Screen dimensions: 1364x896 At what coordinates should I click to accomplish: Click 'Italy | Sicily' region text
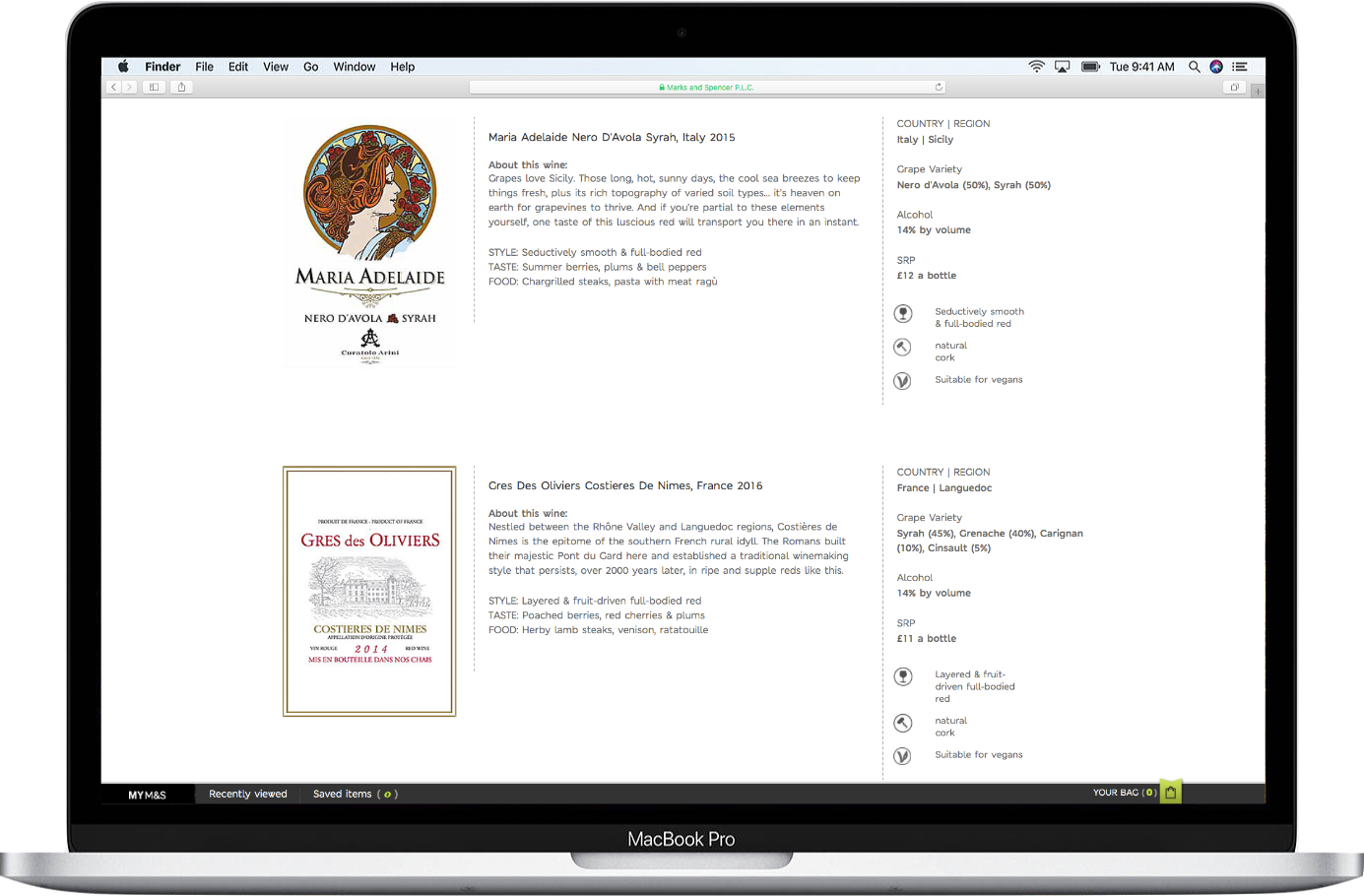(925, 140)
